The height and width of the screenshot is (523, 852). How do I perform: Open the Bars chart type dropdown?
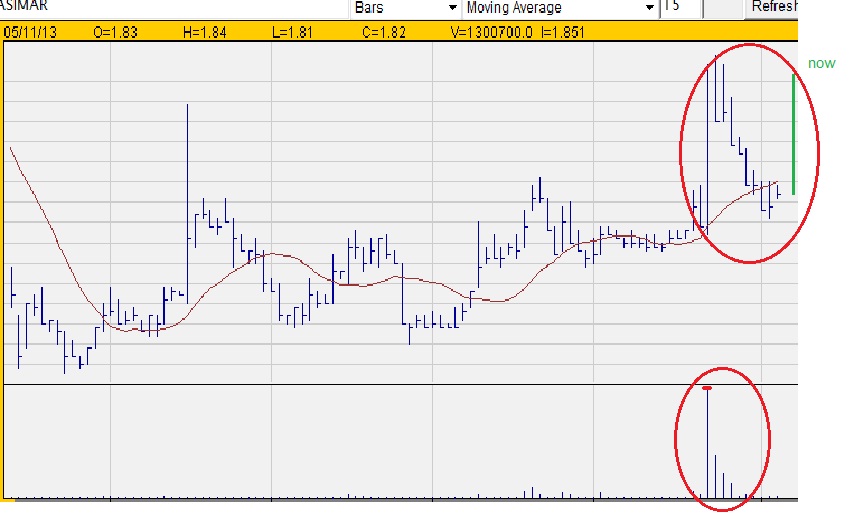pyautogui.click(x=405, y=8)
